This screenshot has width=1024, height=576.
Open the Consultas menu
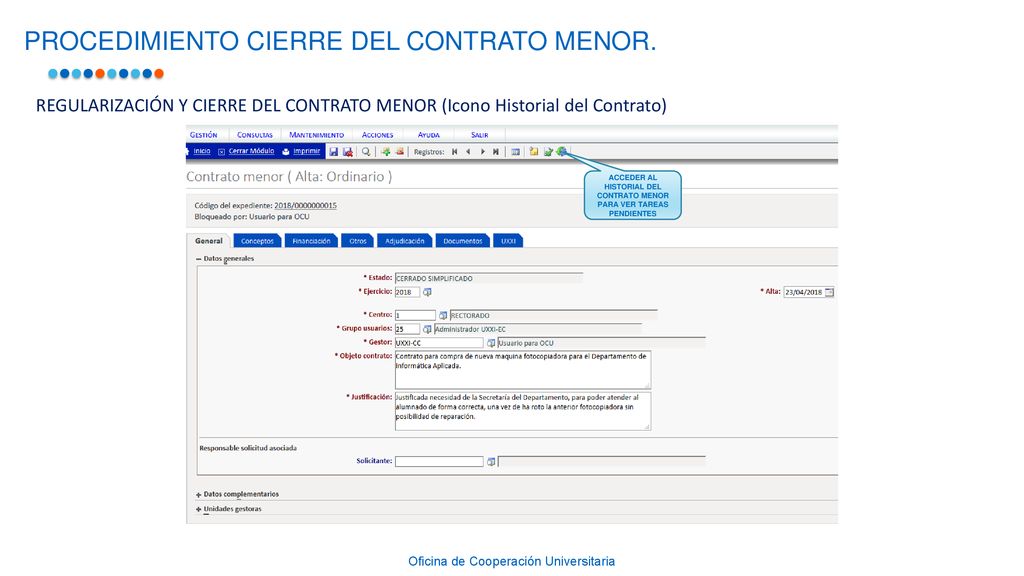point(255,135)
